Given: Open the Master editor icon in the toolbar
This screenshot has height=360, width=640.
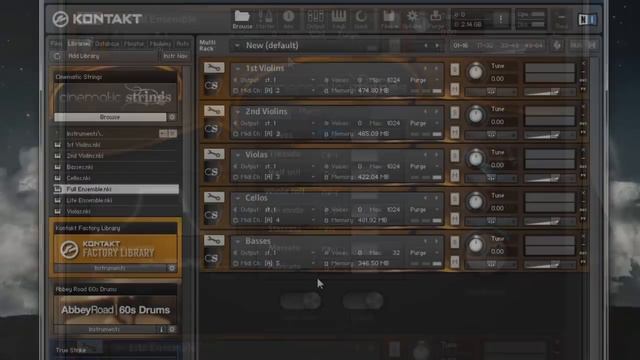Looking at the screenshot, I should 265,17.
